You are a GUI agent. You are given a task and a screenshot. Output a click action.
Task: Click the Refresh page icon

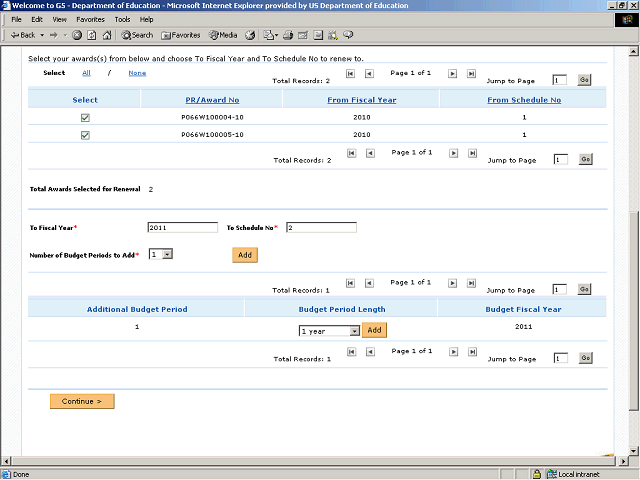[92, 35]
